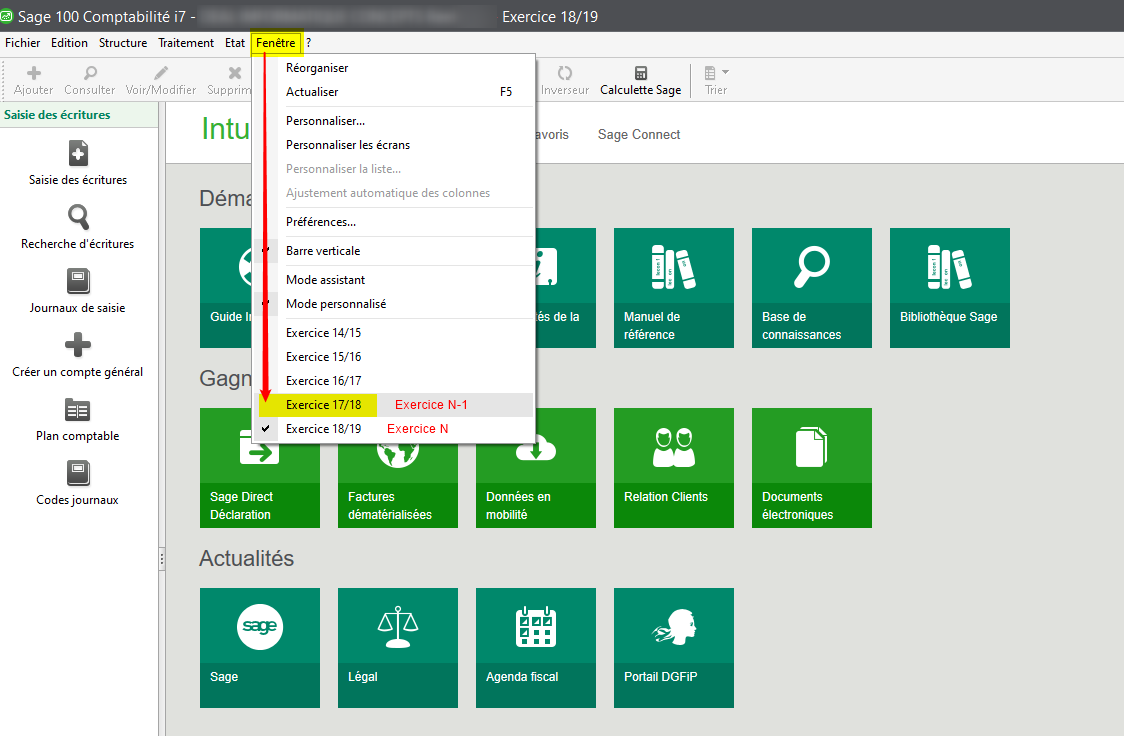
Task: Open the Agenda fiscal tile
Action: click(x=535, y=647)
